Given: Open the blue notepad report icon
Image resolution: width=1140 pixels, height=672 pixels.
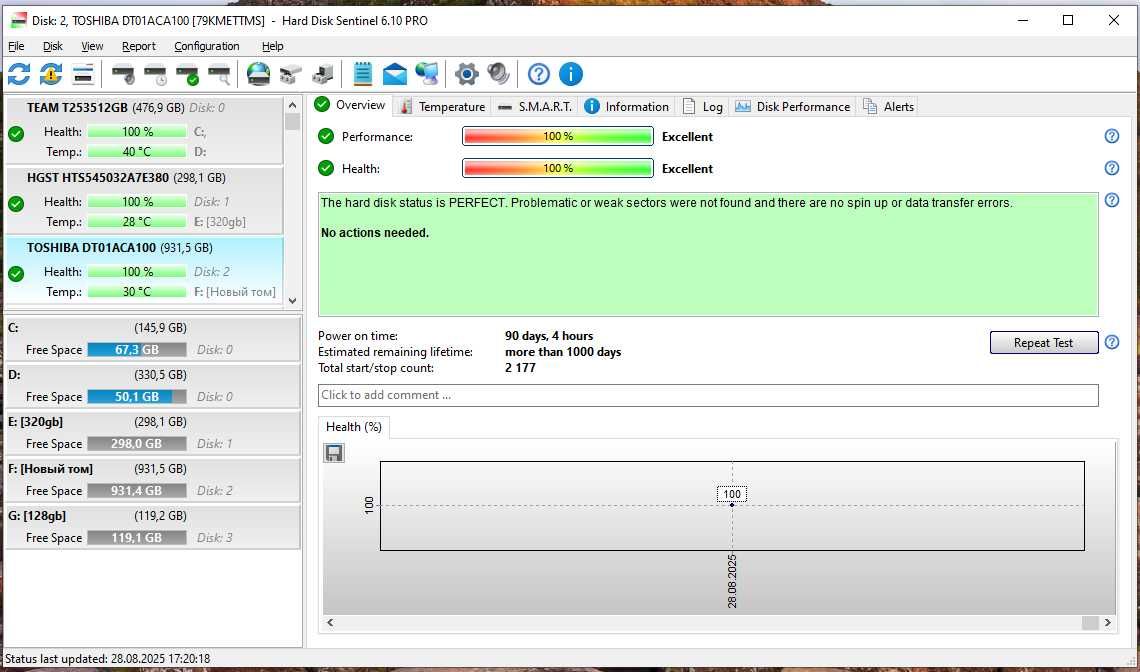Looking at the screenshot, I should coord(362,73).
